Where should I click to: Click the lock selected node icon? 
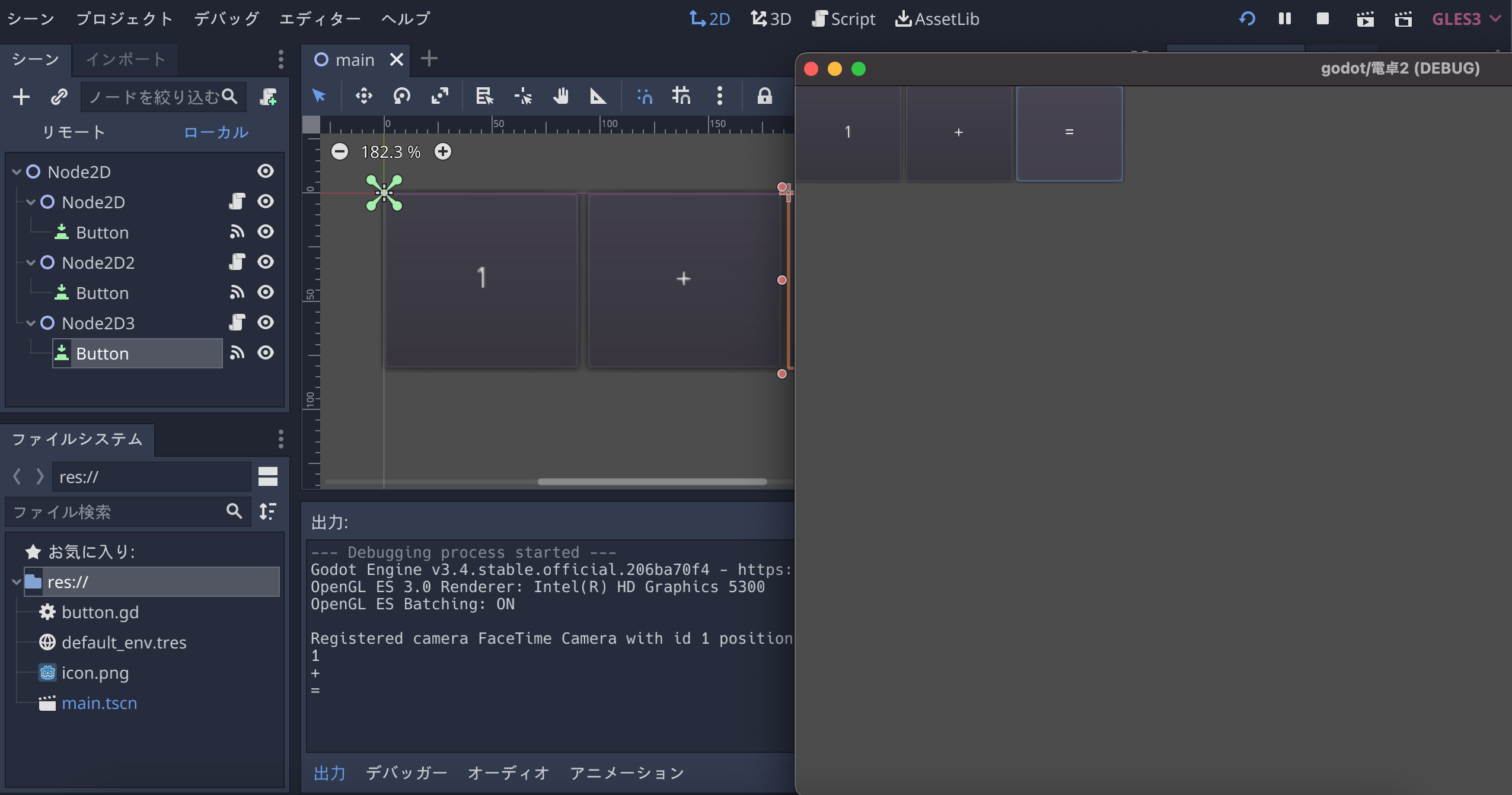click(x=764, y=96)
